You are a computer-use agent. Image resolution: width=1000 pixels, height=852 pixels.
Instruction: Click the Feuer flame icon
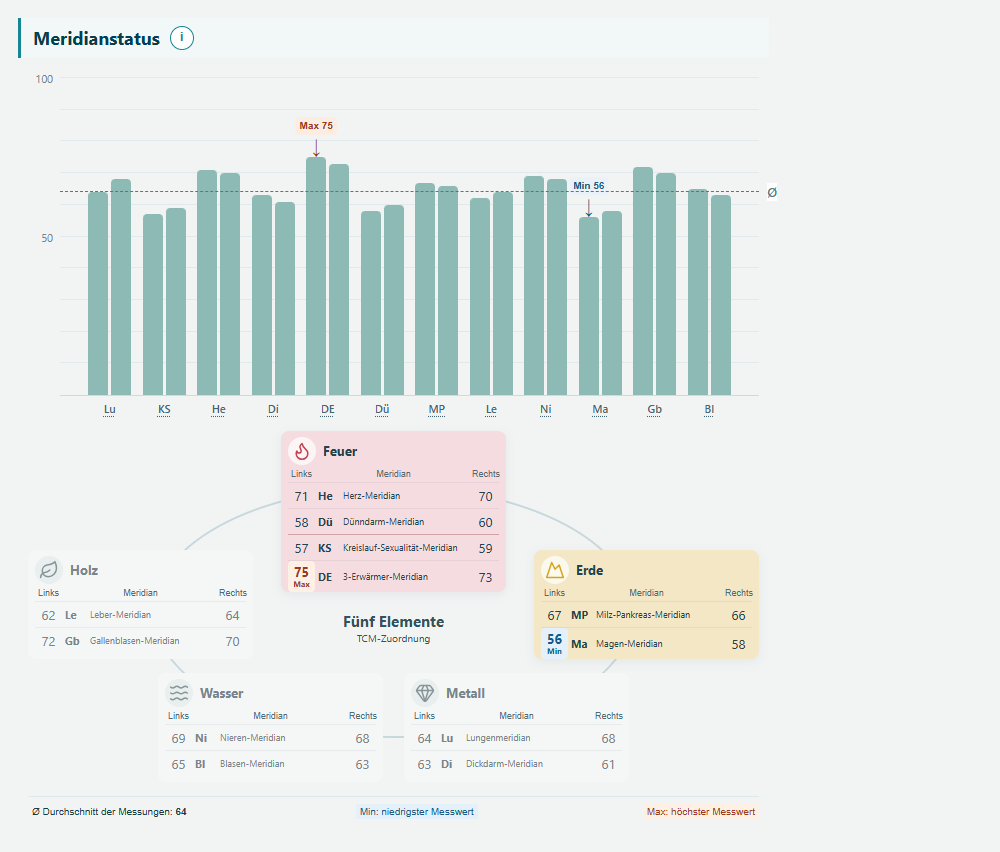[302, 451]
